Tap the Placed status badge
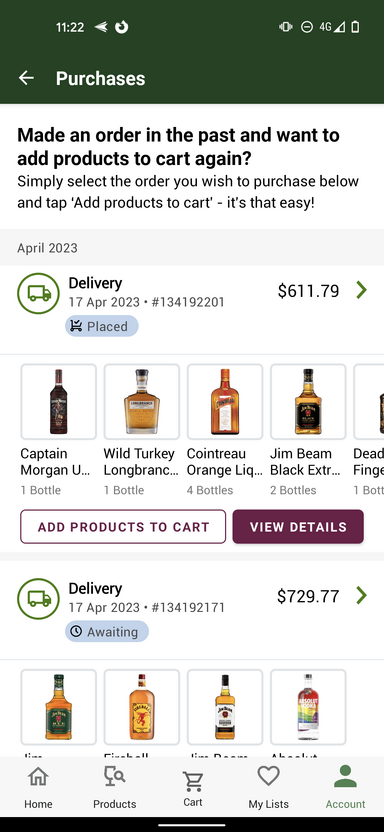 (x=102, y=326)
